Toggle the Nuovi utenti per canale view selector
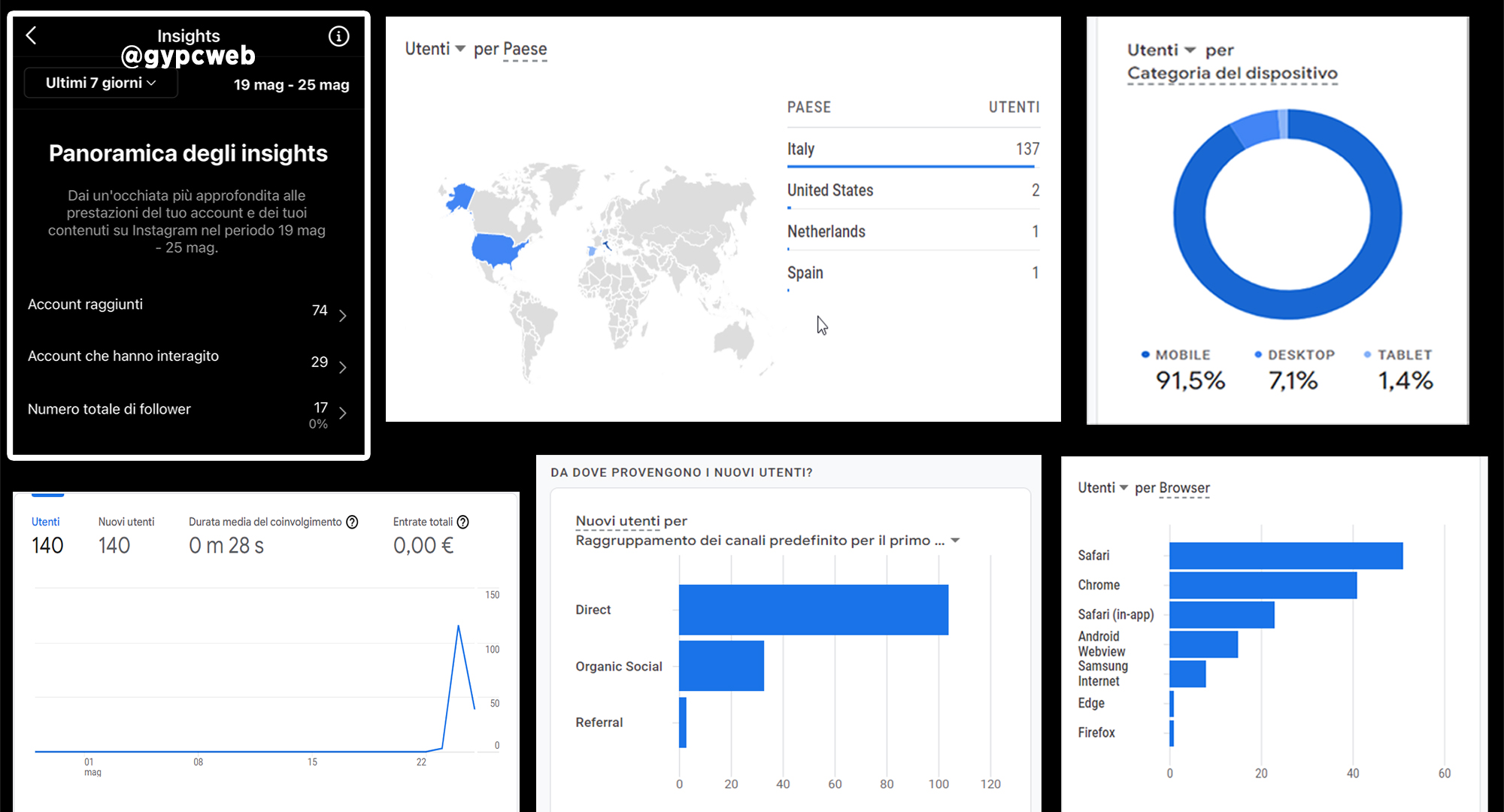The width and height of the screenshot is (1504, 812). [955, 540]
